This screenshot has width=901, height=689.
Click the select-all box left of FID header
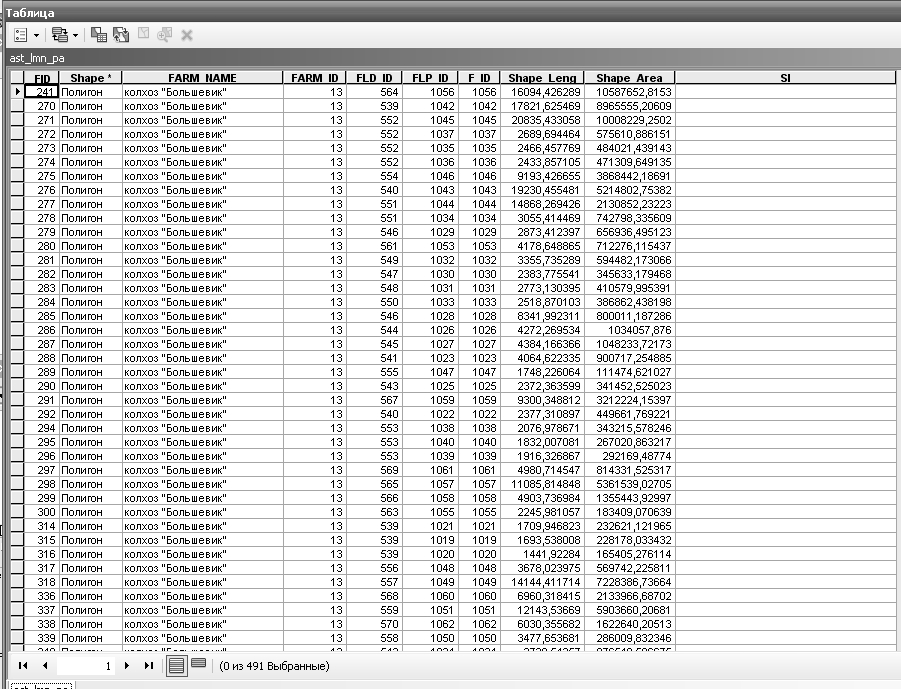(x=17, y=78)
